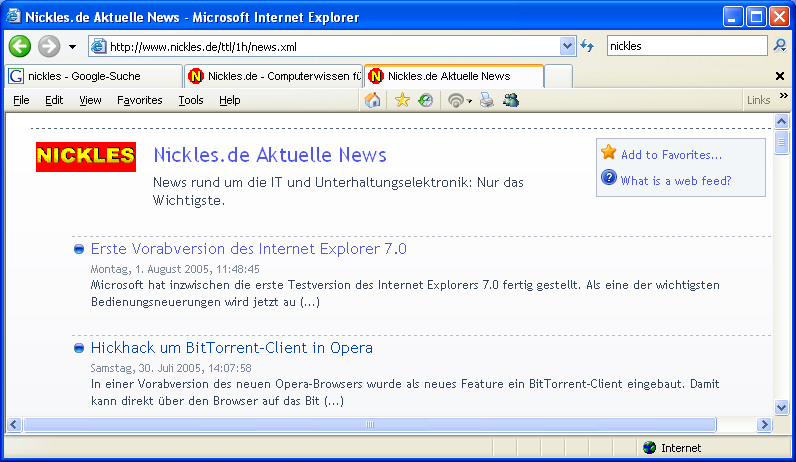The height and width of the screenshot is (462, 796).
Task: Click the bullet beside the Internet Explorer 7.0 headline
Action: (79, 249)
